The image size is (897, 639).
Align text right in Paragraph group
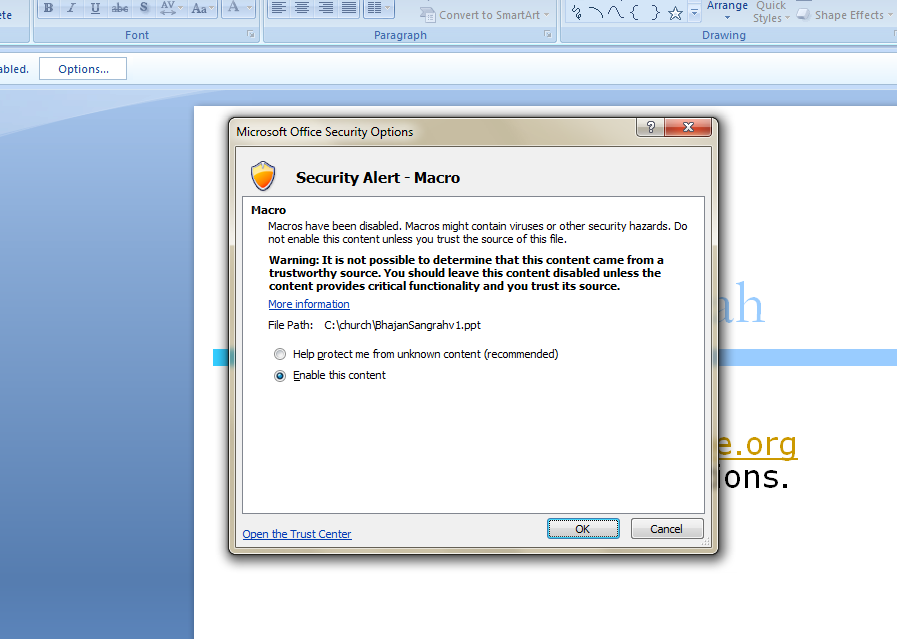(326, 8)
